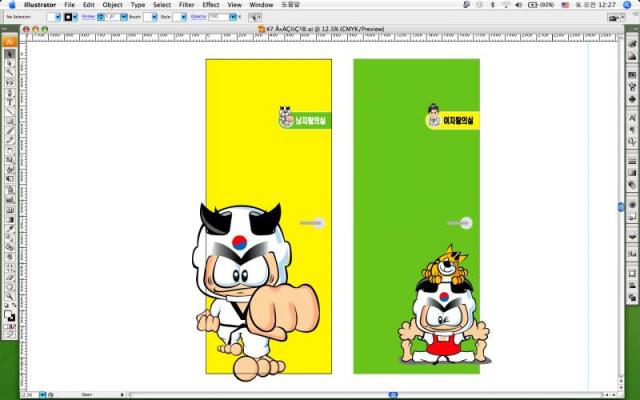Open the fill color dropdown in control bar
The width and height of the screenshot is (640, 400).
click(x=58, y=17)
